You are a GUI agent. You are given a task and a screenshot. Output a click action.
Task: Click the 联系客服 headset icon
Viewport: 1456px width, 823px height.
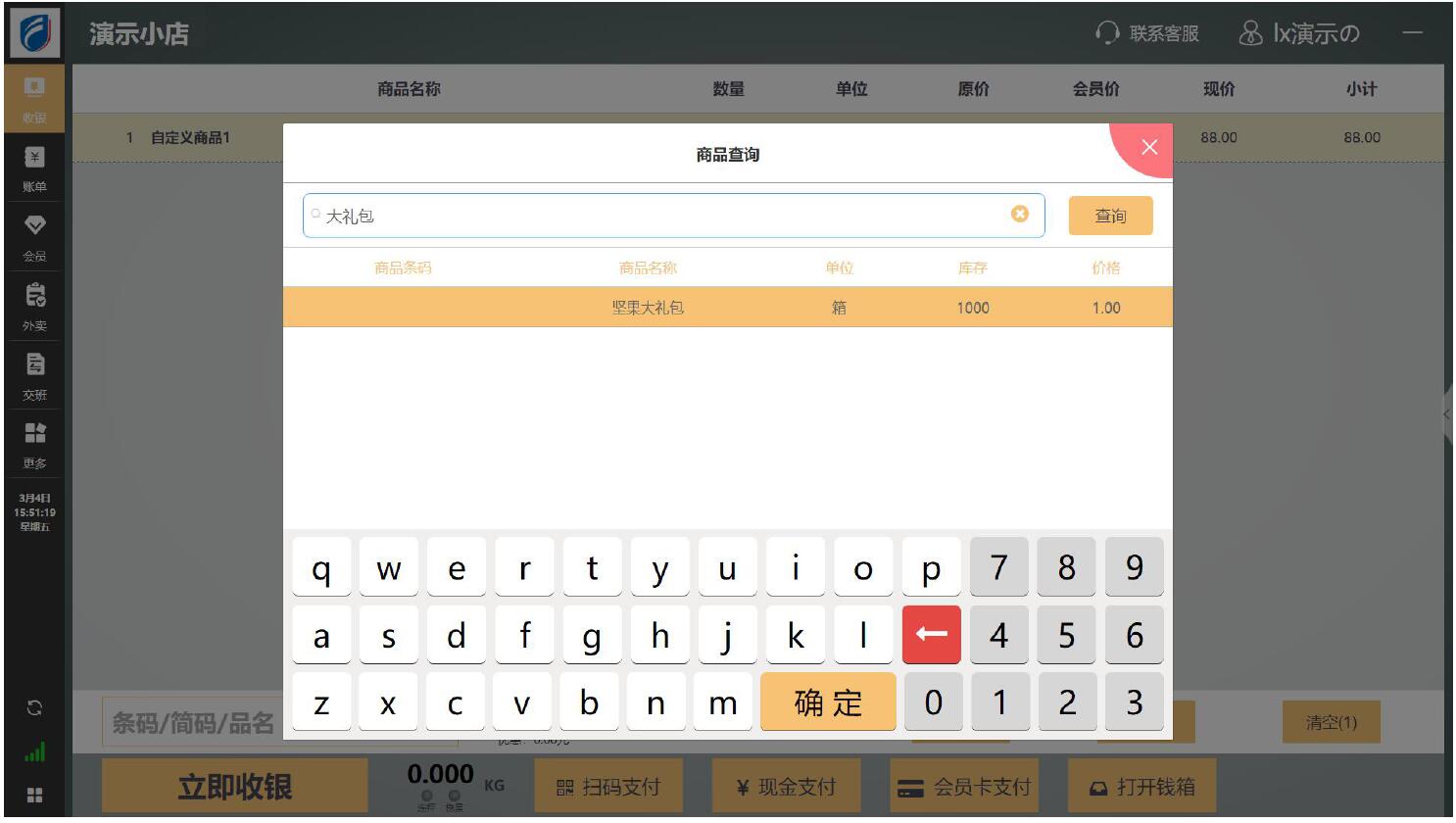tap(1107, 33)
